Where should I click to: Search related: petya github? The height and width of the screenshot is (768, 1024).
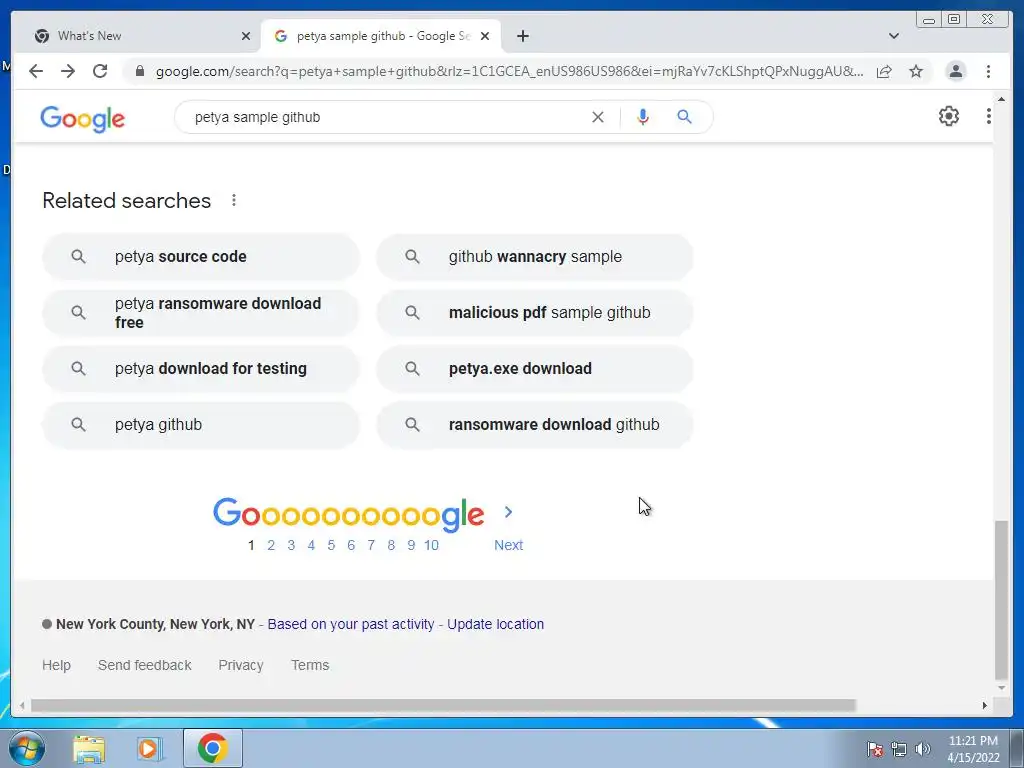[201, 424]
